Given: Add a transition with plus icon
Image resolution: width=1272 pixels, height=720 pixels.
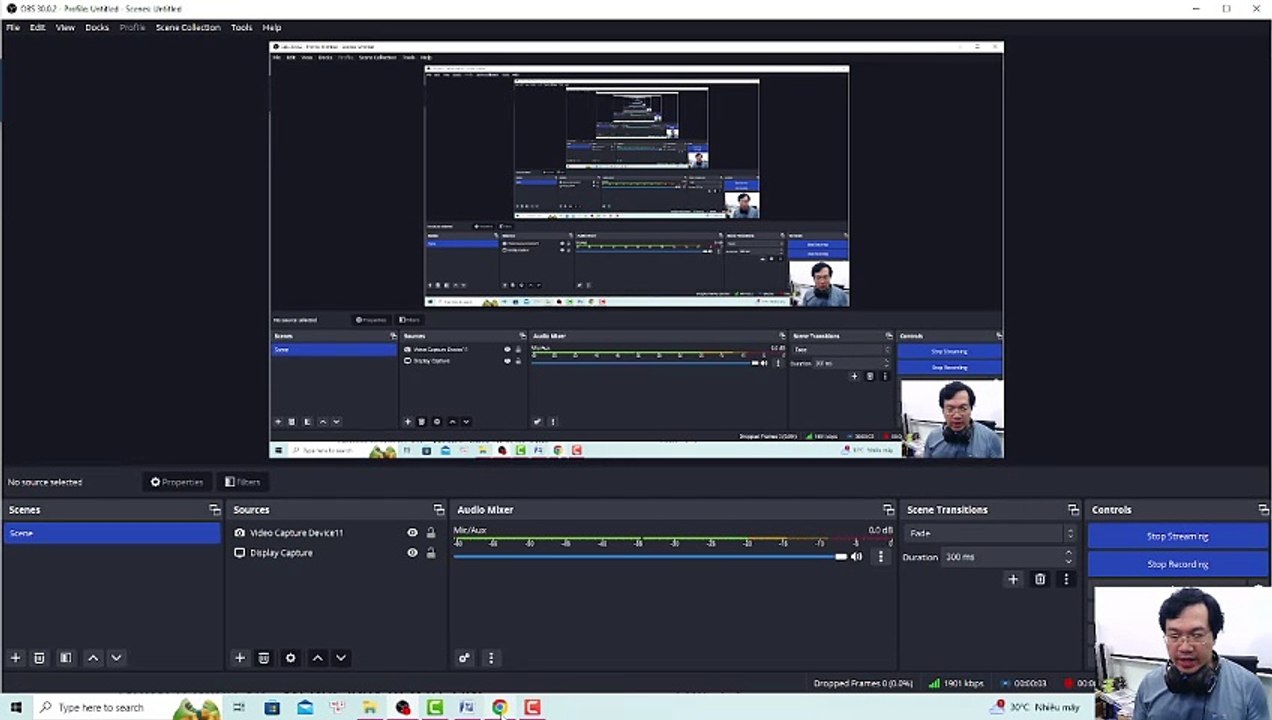Looking at the screenshot, I should 1013,579.
